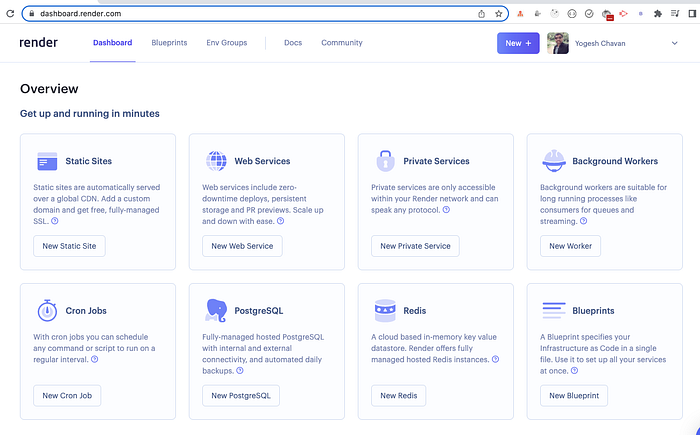The width and height of the screenshot is (700, 435).
Task: Click the Overview heading
Action: [x=49, y=89]
